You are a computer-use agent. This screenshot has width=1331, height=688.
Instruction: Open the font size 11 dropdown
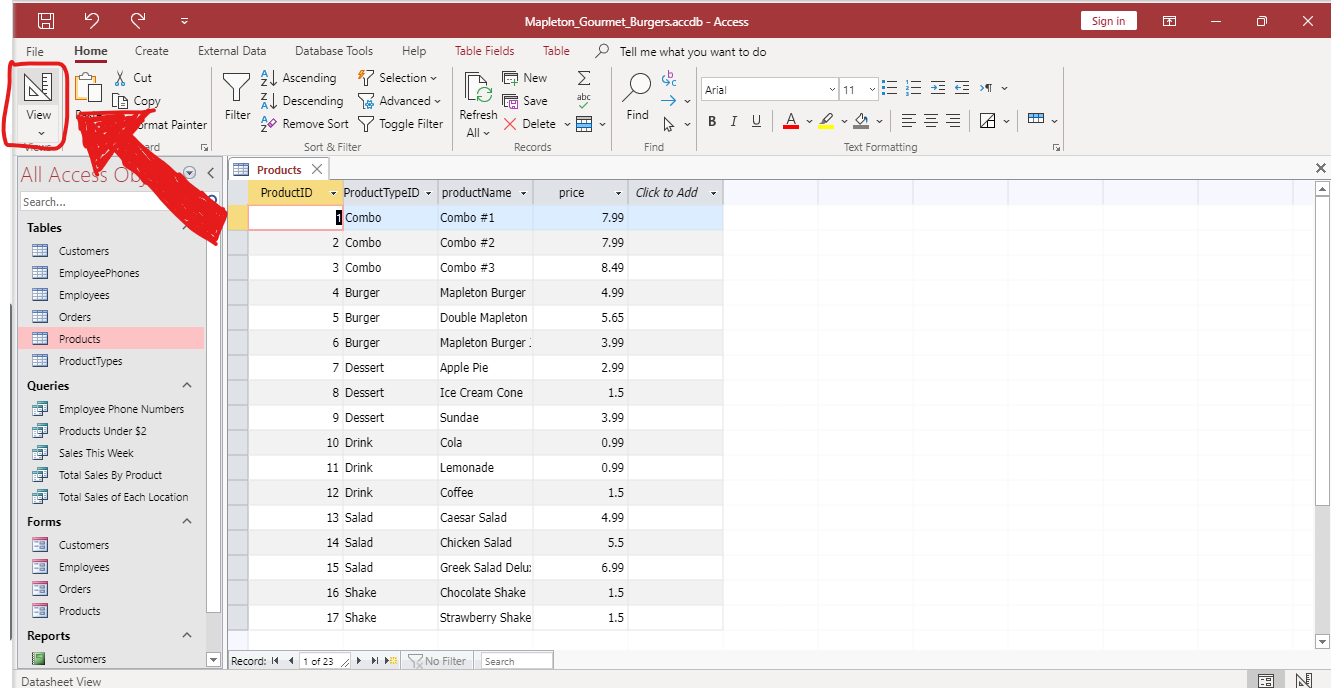click(872, 90)
